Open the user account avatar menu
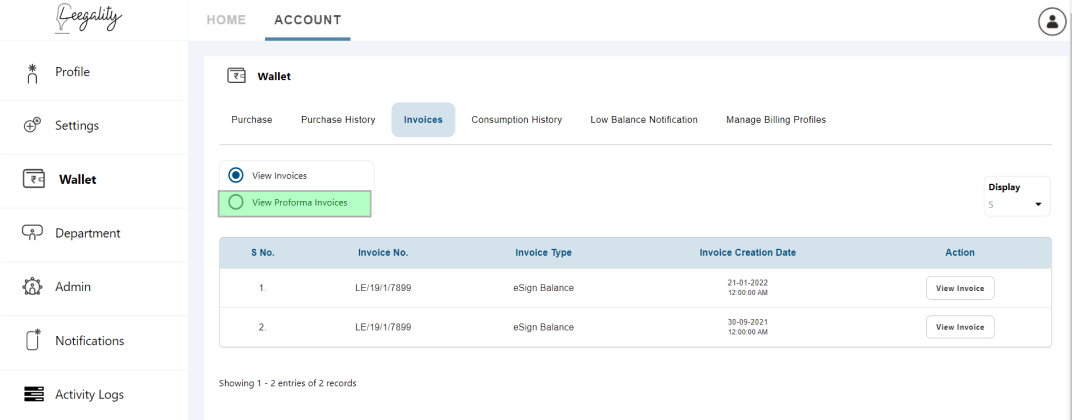Screen dimensions: 1072x420 click(1051, 22)
